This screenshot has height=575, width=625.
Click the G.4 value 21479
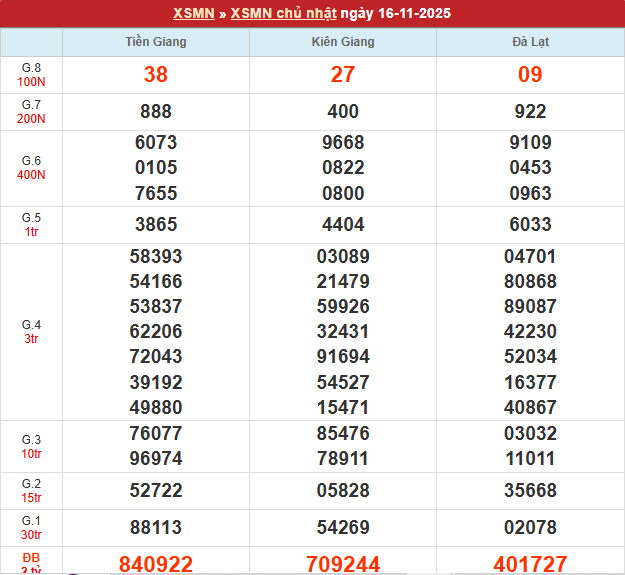tap(343, 281)
